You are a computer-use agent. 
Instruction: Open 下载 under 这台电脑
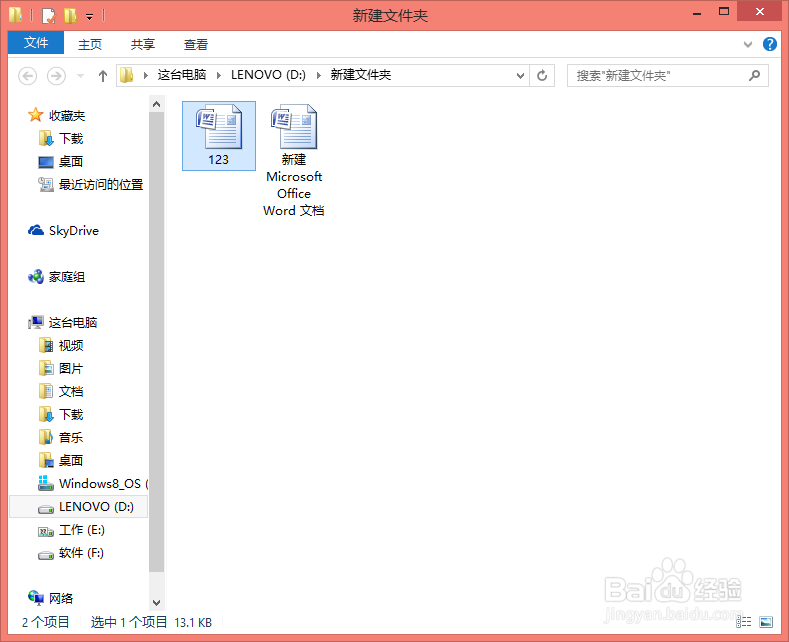[61, 415]
